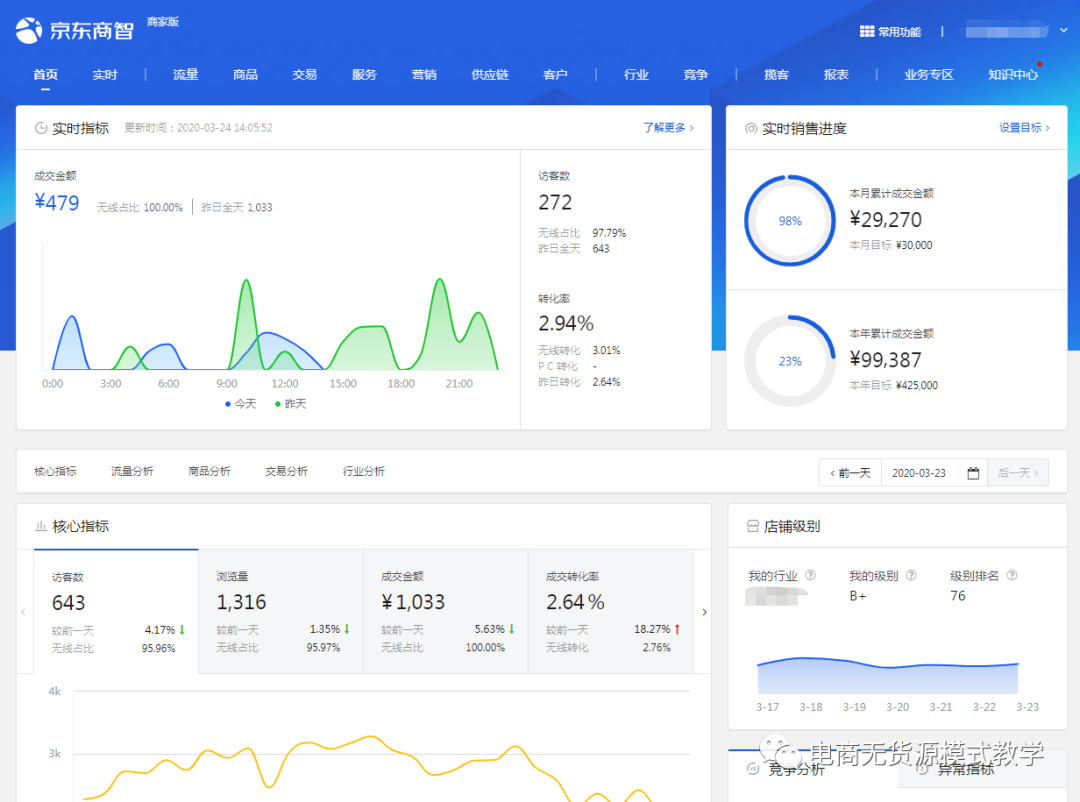Open the 实时 navigation menu
Screen dimensions: 1080x802
[105, 74]
